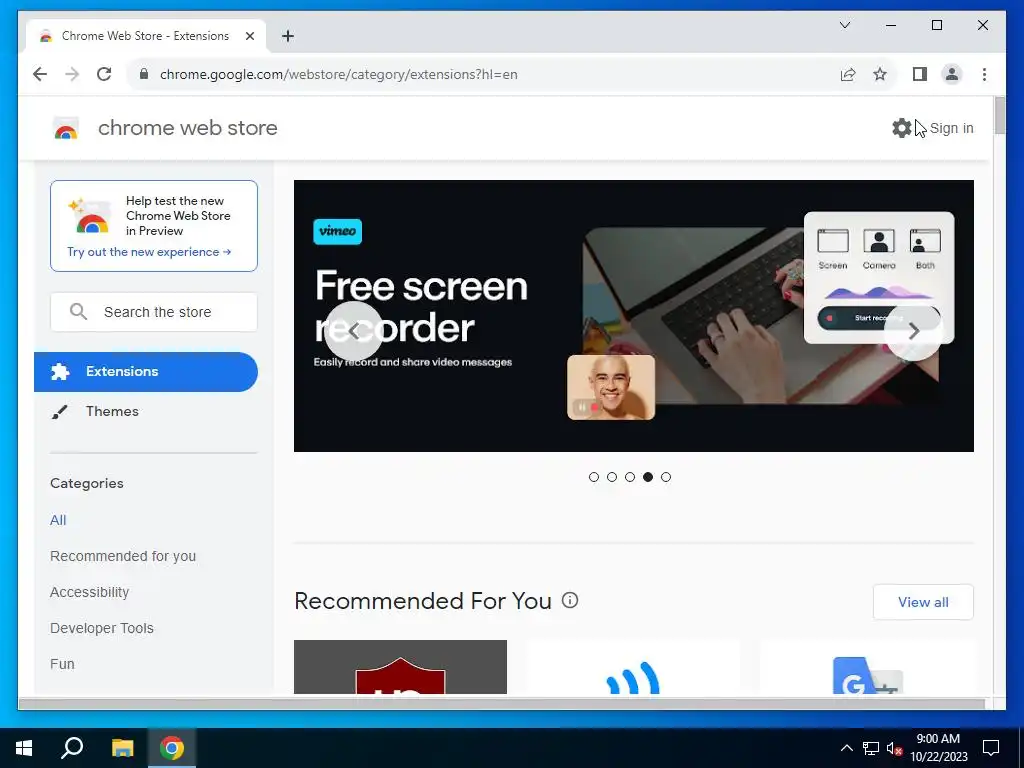Image resolution: width=1024 pixels, height=768 pixels.
Task: Open the Windows Start menu
Action: pos(24,748)
